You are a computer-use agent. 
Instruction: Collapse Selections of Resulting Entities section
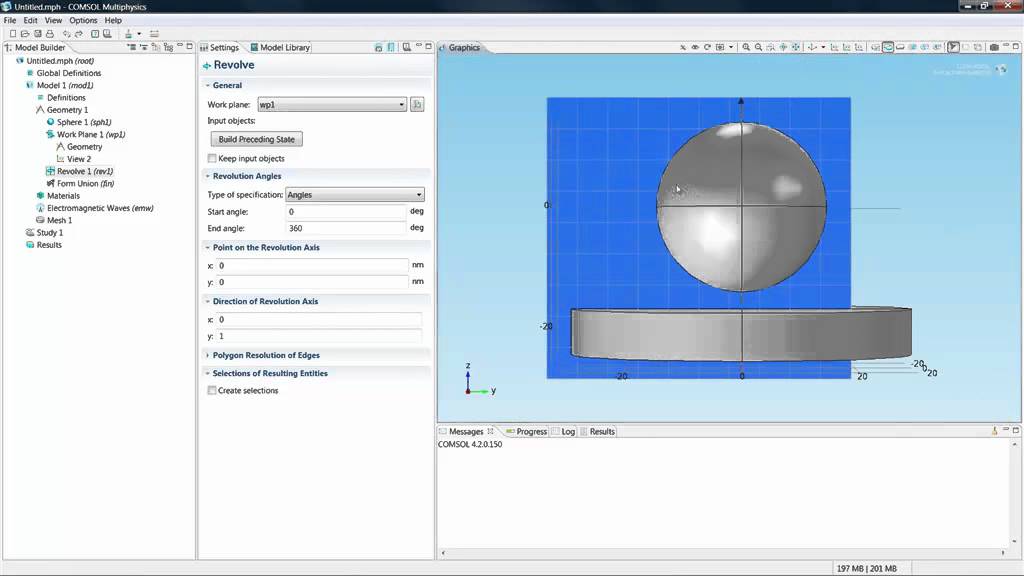point(208,374)
